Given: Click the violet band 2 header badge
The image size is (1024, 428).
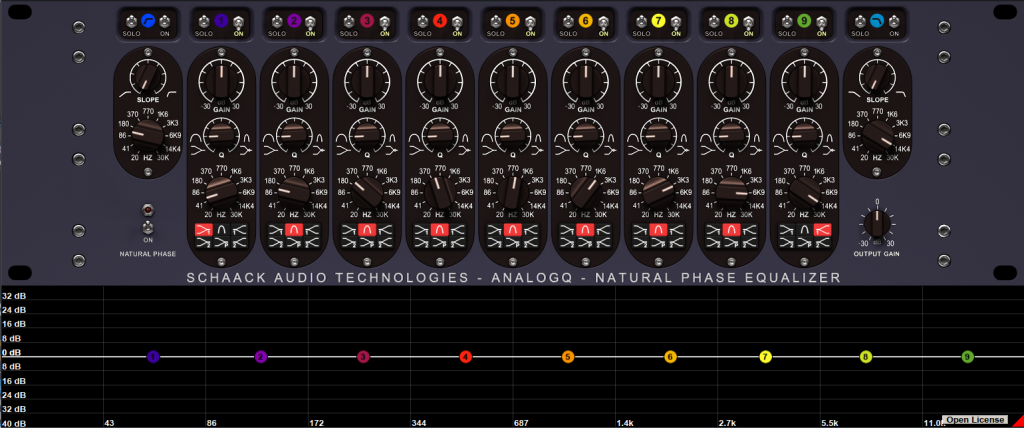Looking at the screenshot, I should (295, 21).
